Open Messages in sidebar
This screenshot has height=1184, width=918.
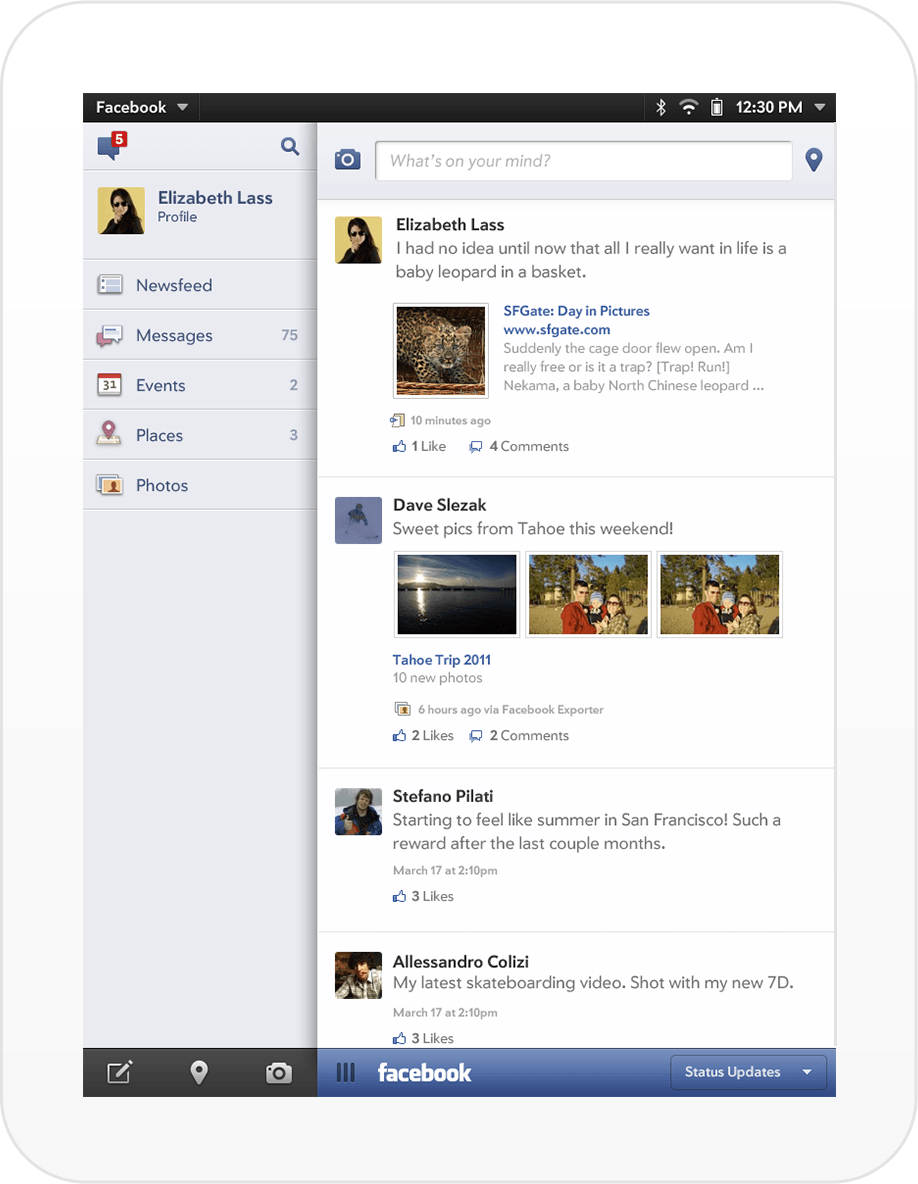click(200, 335)
